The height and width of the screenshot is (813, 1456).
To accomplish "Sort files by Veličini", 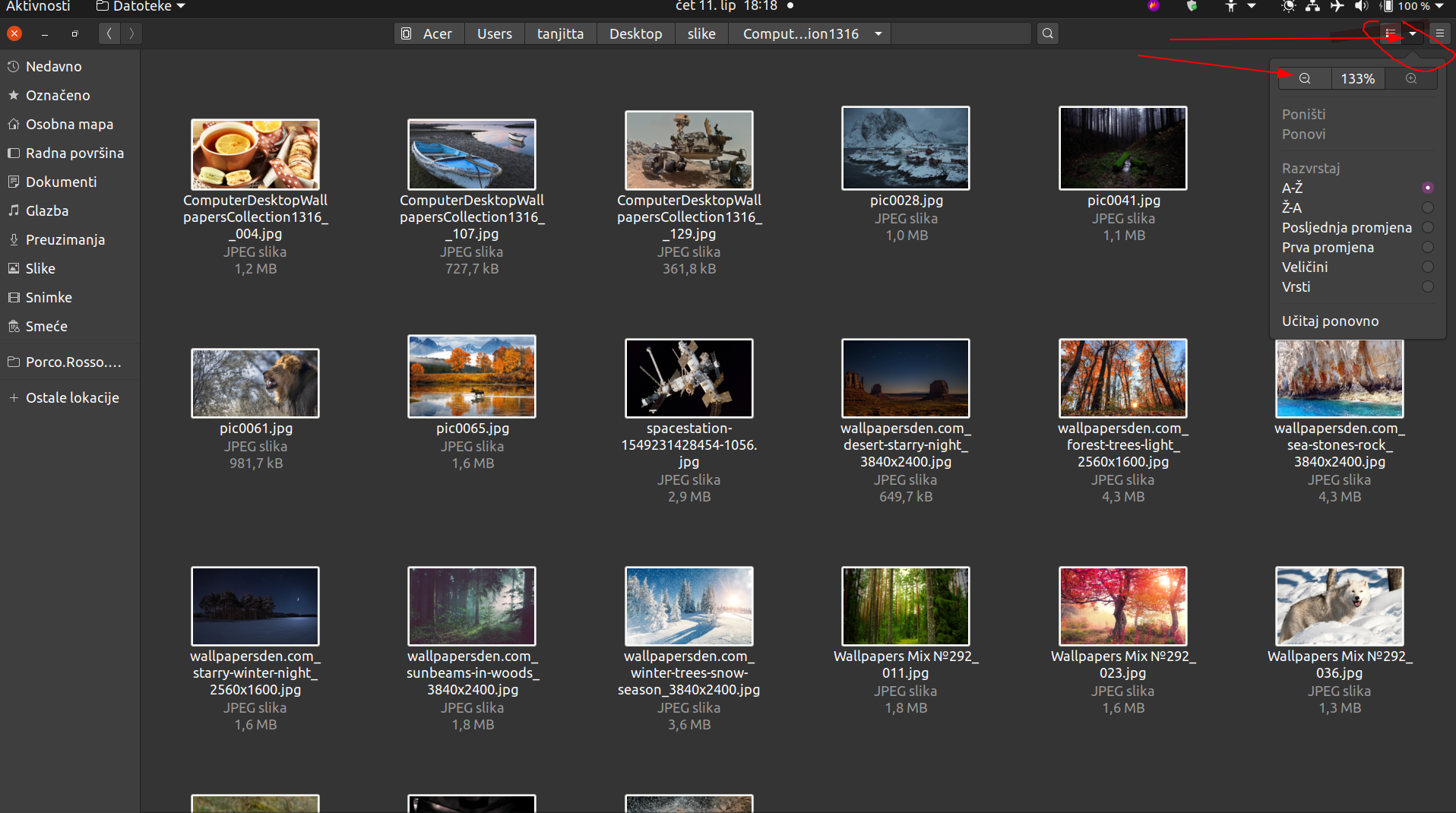I will point(1357,267).
